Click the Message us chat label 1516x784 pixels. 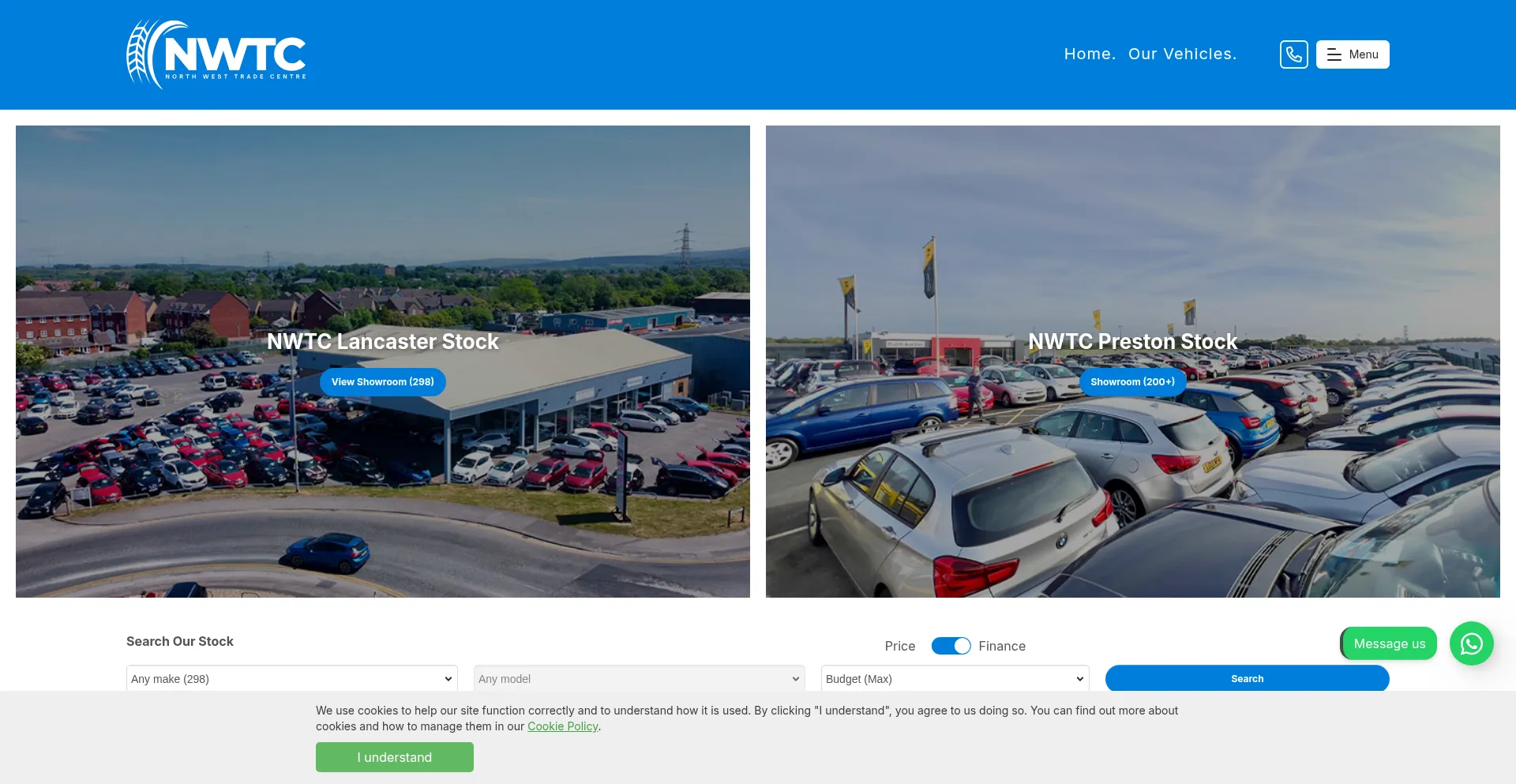pos(1389,643)
